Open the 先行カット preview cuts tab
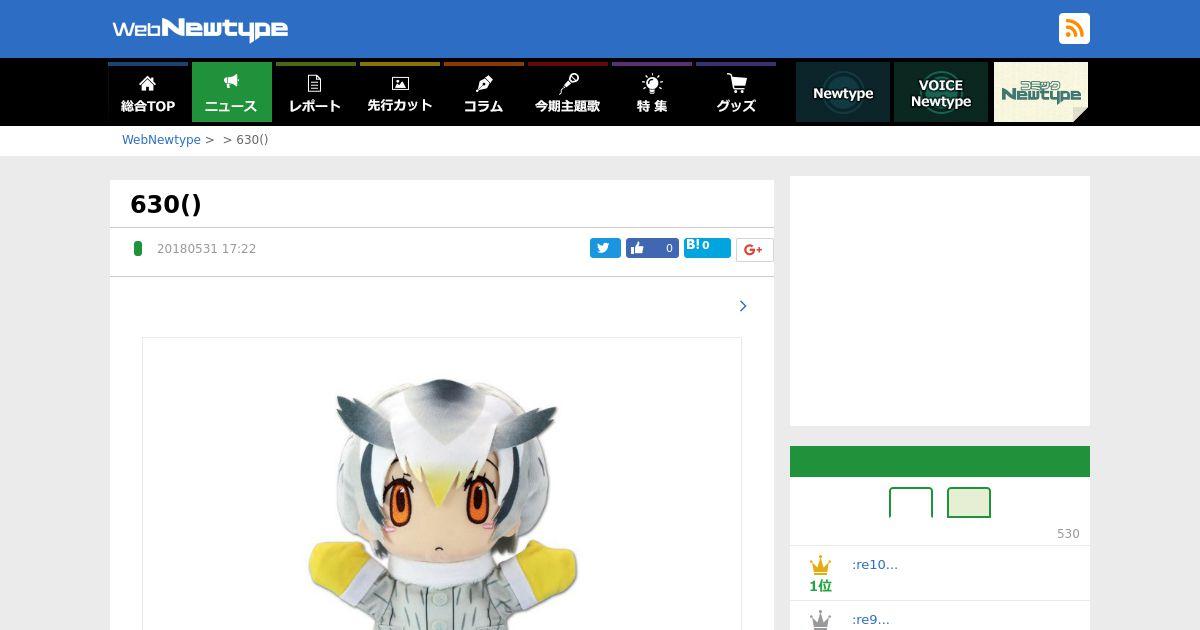 pyautogui.click(x=400, y=92)
